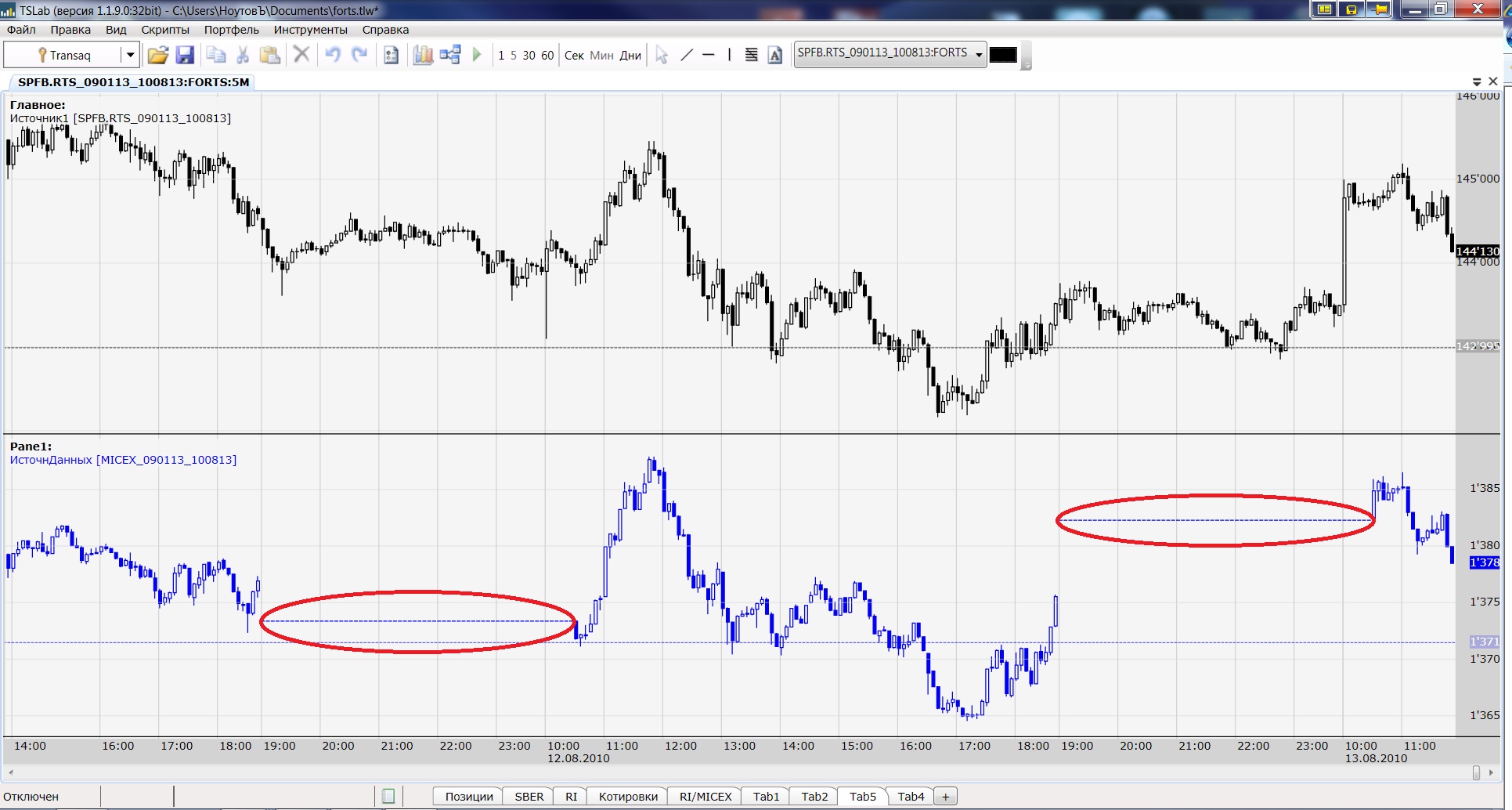The width and height of the screenshot is (1512, 810).
Task: Click the left arrow of the chart scrollbar
Action: (10, 772)
